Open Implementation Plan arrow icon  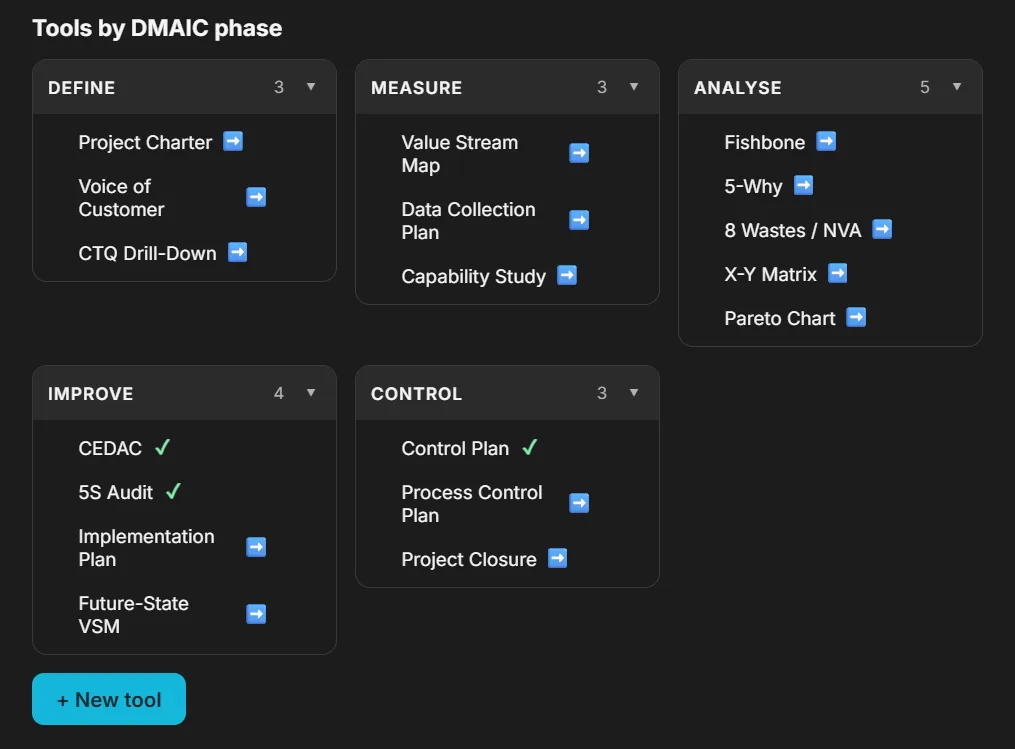coord(256,547)
